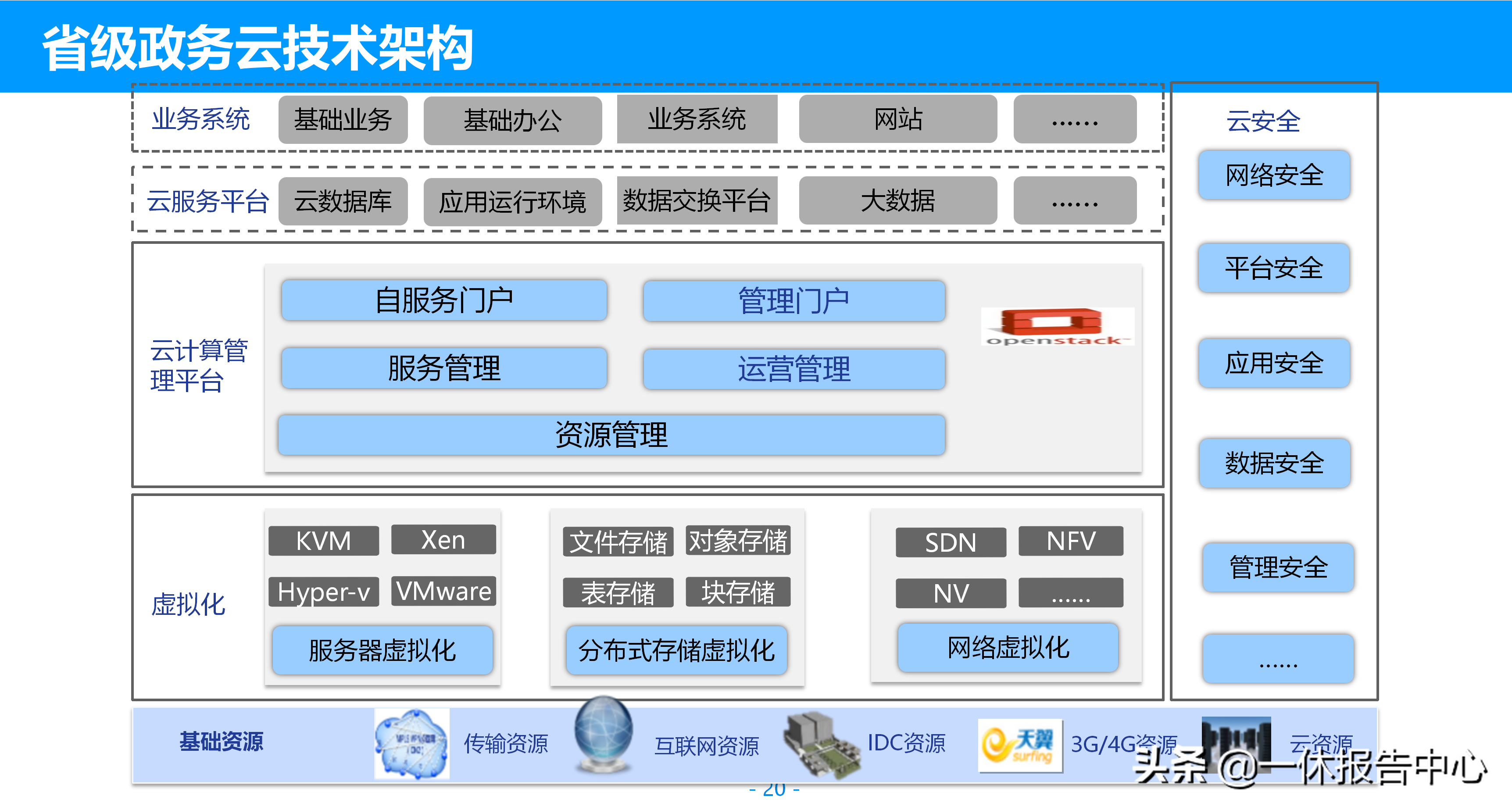This screenshot has width=1512, height=810.
Task: Select the KVM virtualization box
Action: [x=323, y=541]
